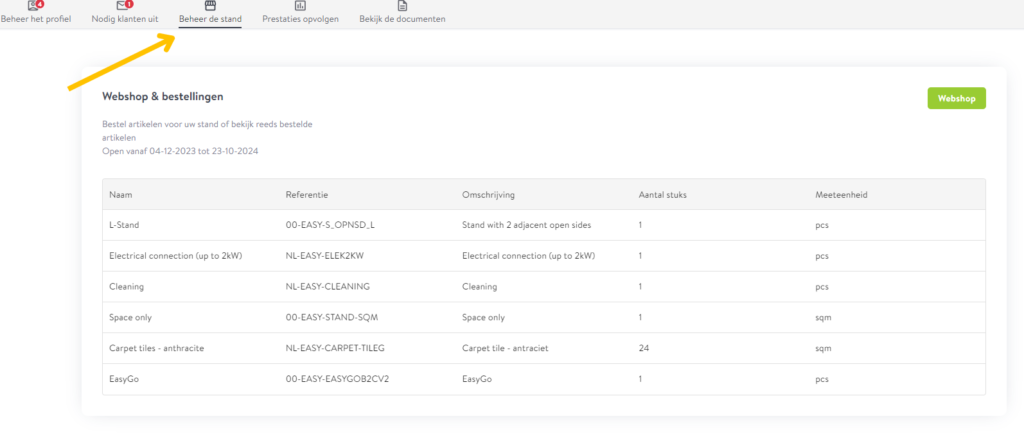Go to Bekijk de documenten tab
The height and width of the screenshot is (448, 1024).
click(402, 19)
